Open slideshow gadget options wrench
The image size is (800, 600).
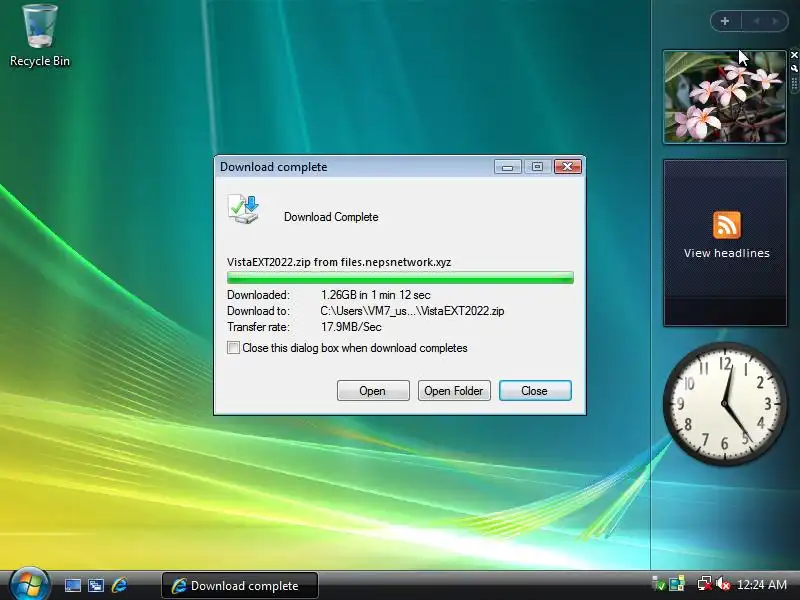click(x=794, y=68)
